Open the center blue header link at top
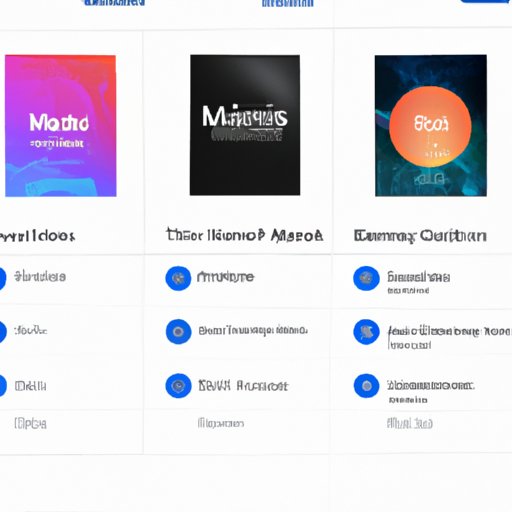512x512 pixels. [288, 3]
